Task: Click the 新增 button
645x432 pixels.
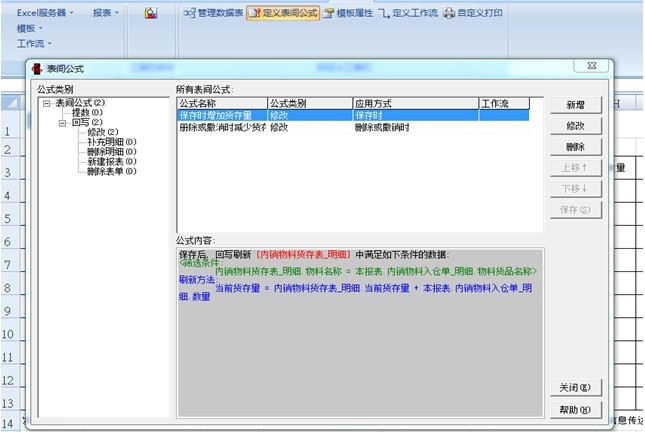Action: (575, 105)
